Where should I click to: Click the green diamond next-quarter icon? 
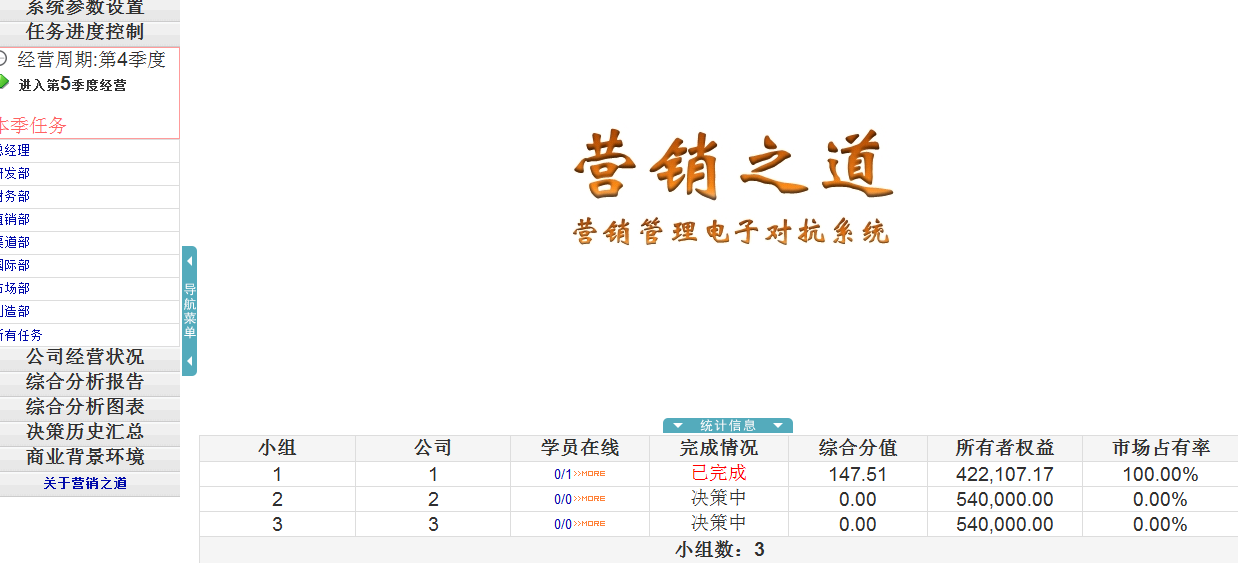tap(4, 82)
